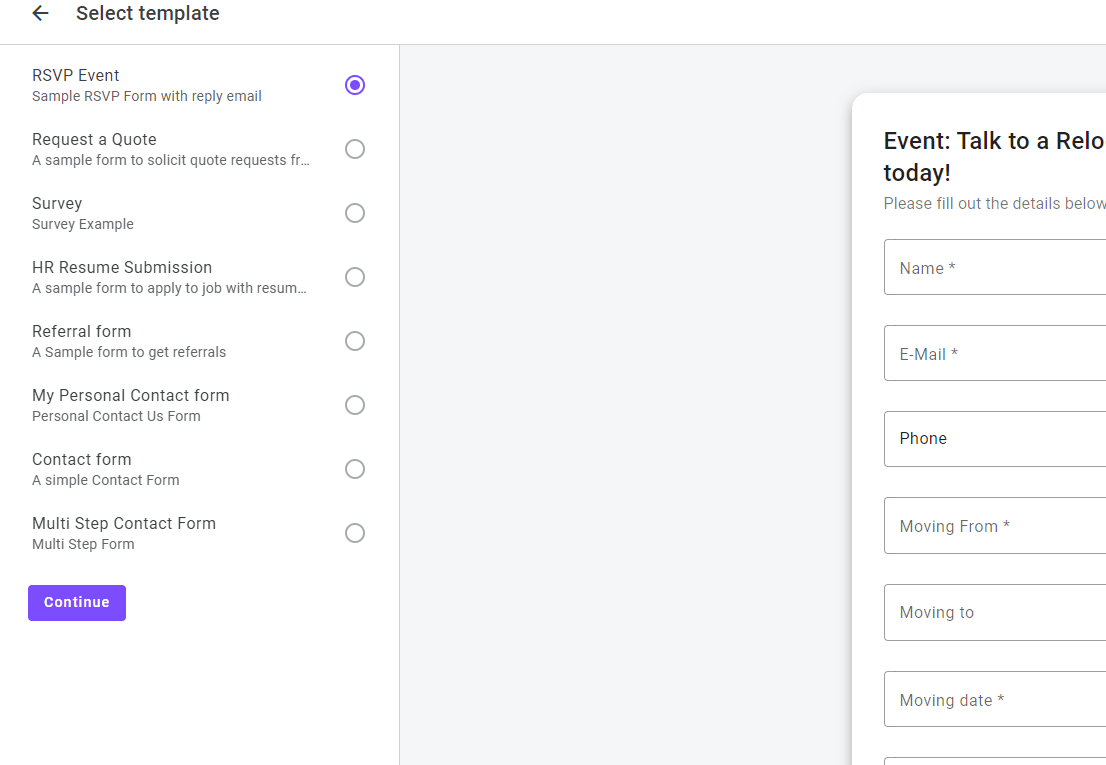Select the Contact form template

tap(355, 469)
